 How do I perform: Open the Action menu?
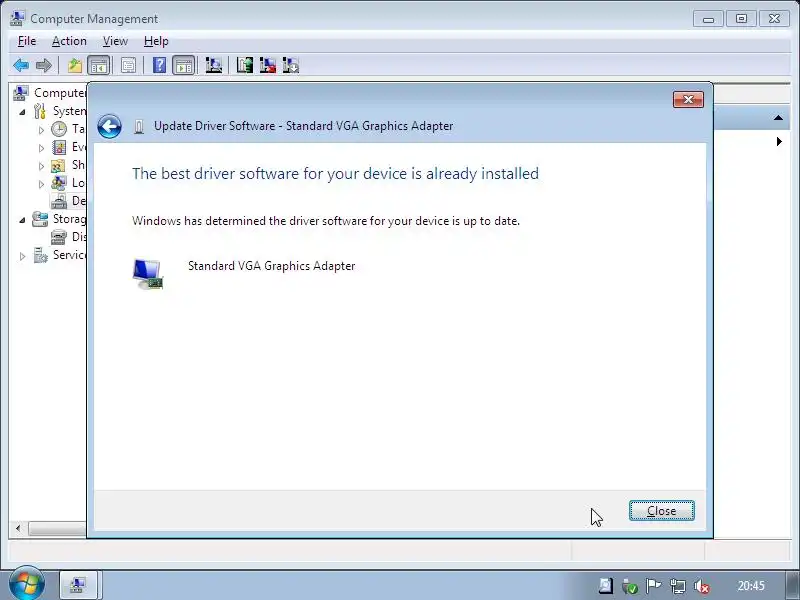tap(69, 41)
